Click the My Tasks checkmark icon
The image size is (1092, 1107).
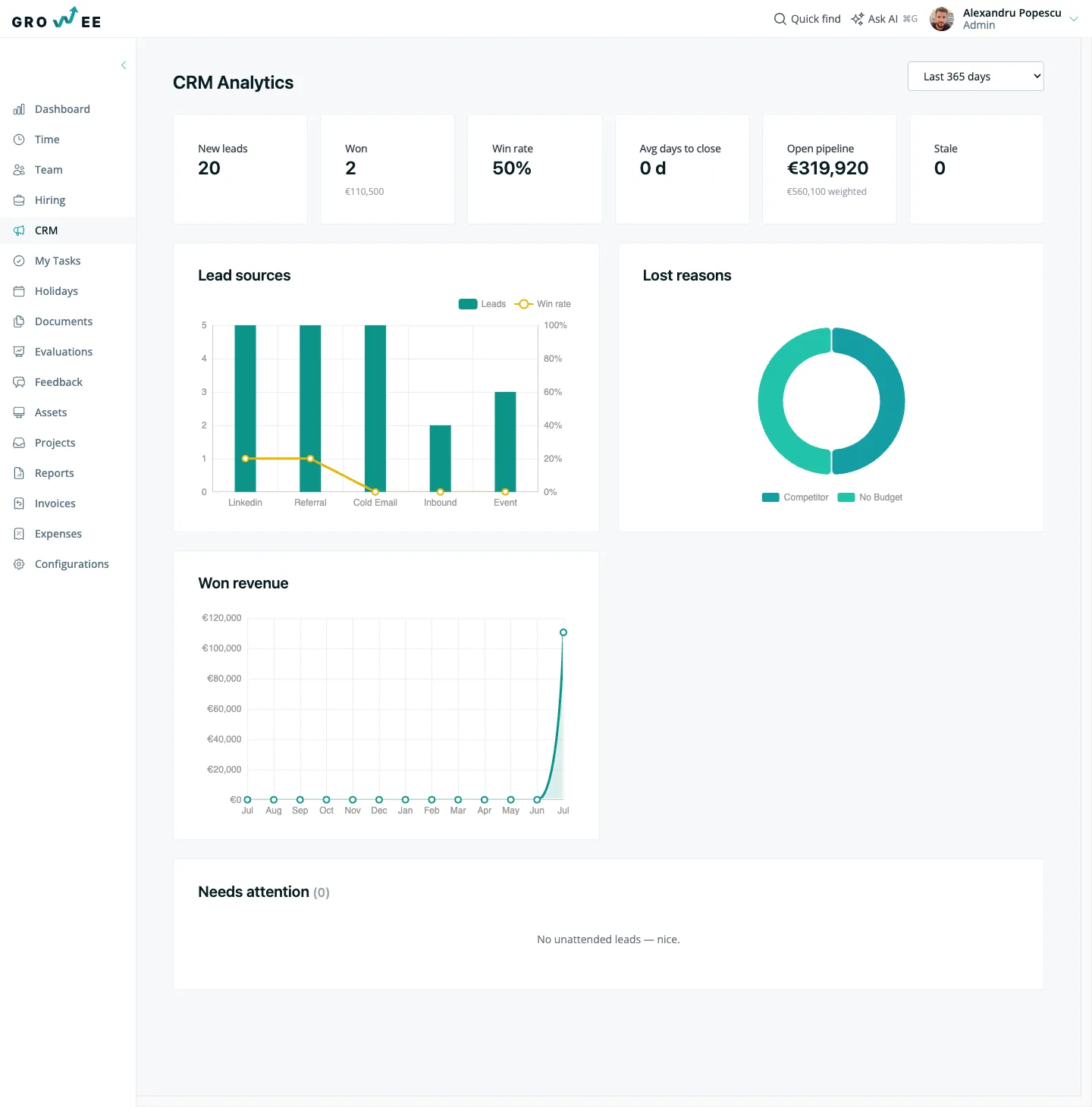click(x=19, y=261)
